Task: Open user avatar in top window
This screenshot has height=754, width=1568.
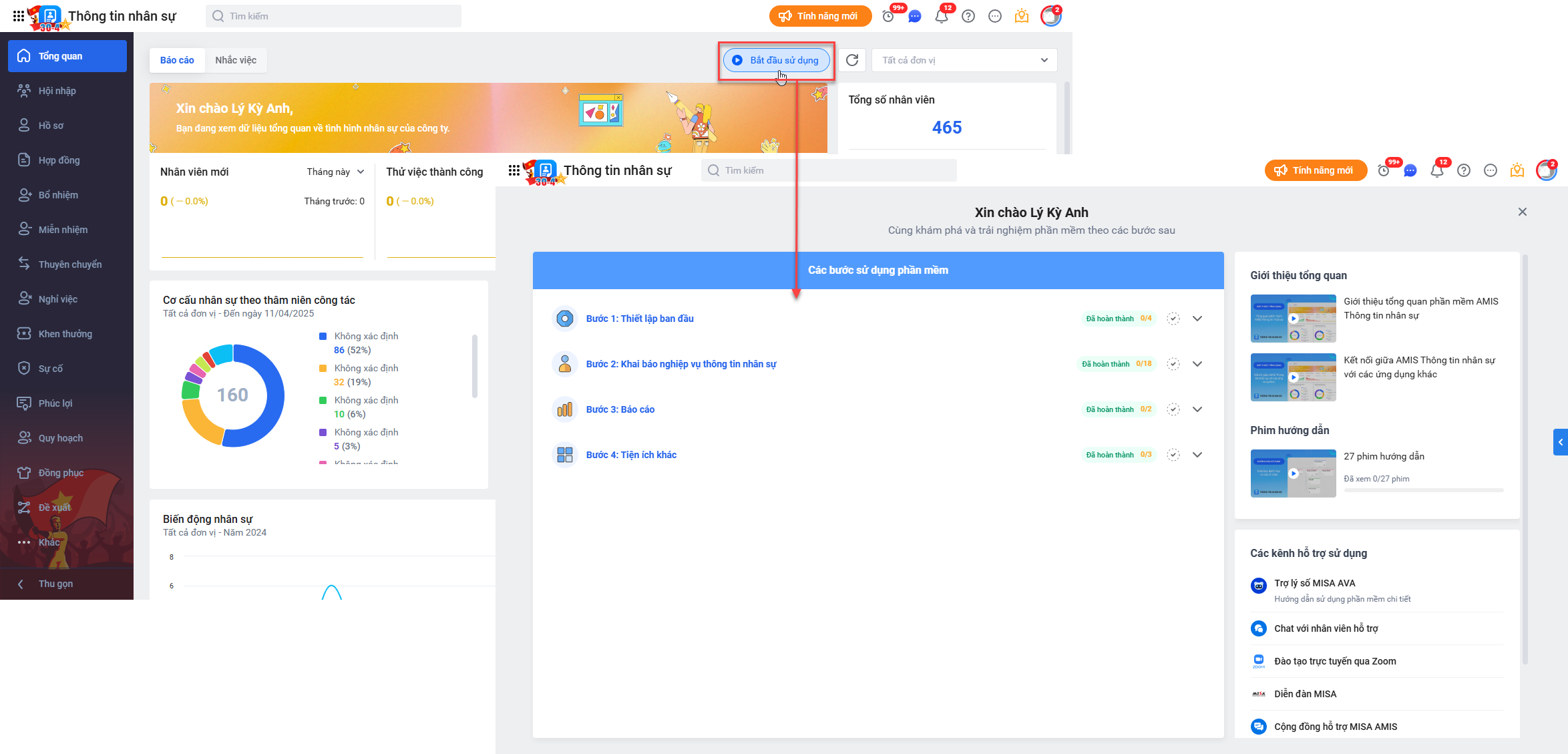Action: click(x=1051, y=16)
